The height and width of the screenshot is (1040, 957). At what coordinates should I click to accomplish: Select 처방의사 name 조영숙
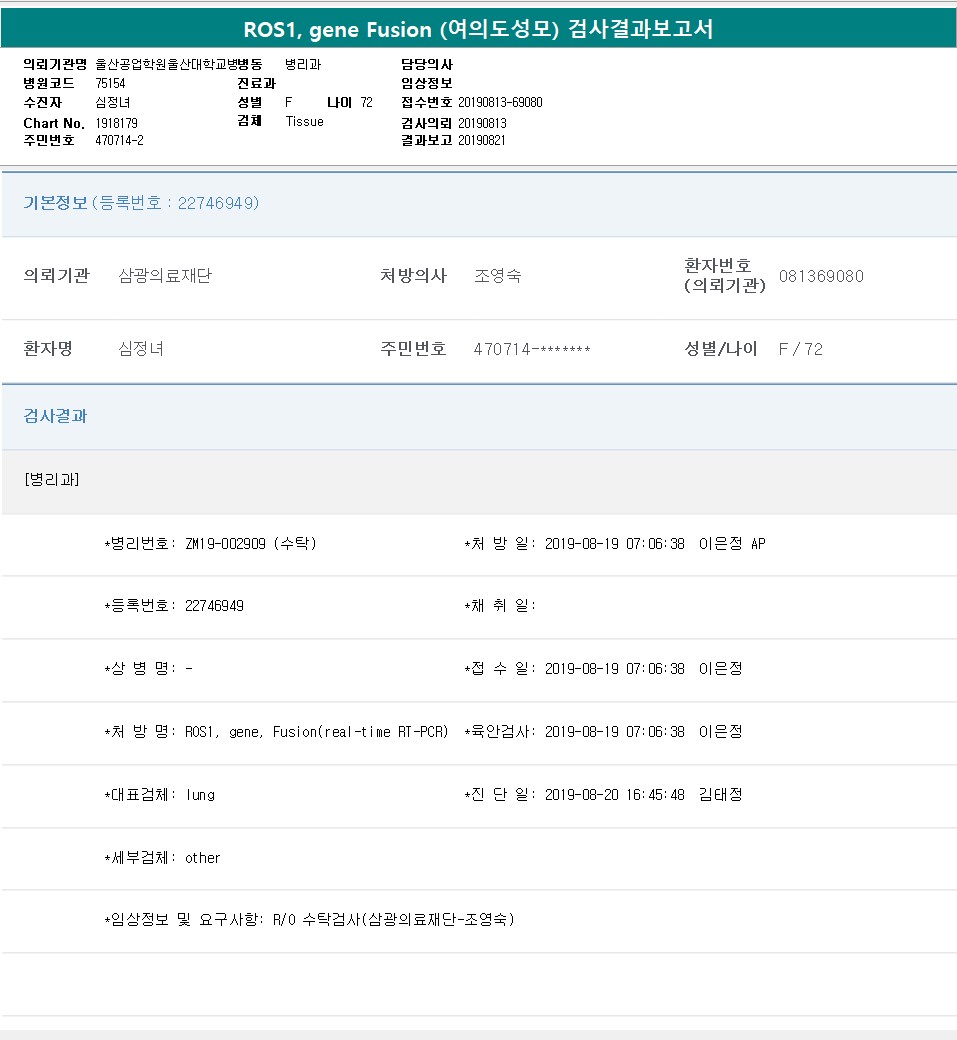(x=497, y=276)
